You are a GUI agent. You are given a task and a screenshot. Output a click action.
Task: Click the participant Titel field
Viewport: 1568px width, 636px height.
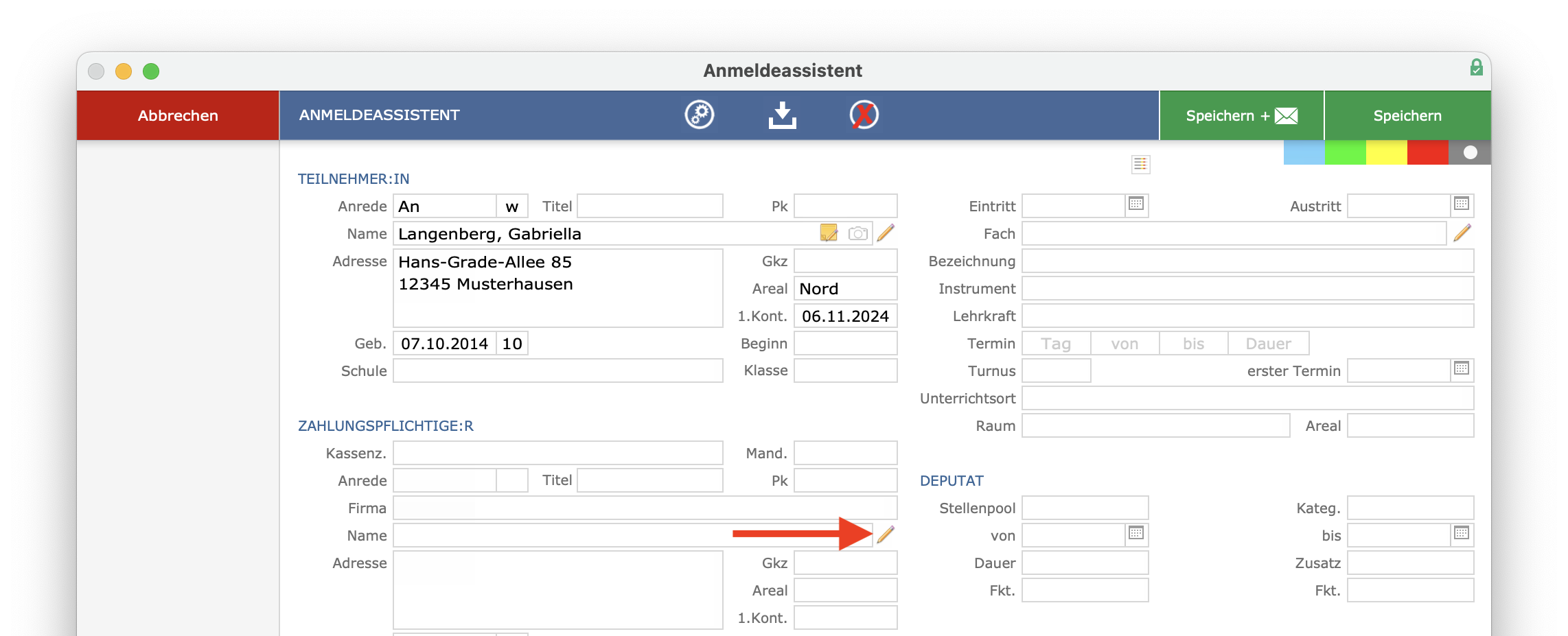(x=649, y=206)
